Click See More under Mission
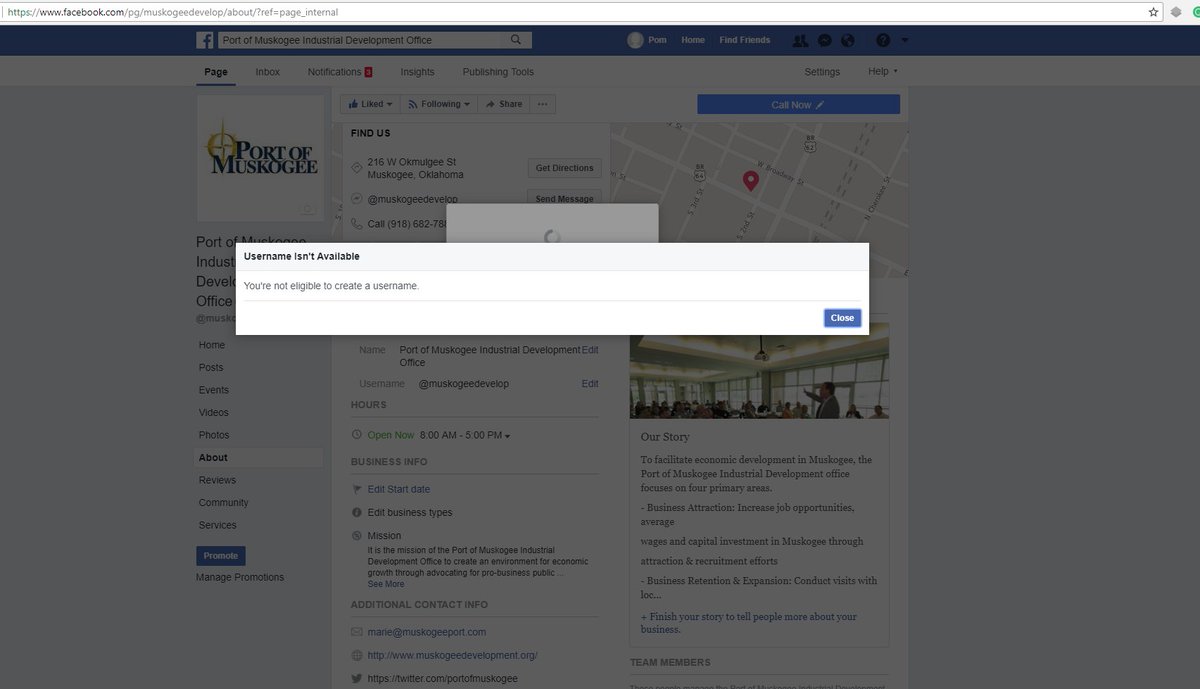Screen dimensions: 1200x689 tap(386, 584)
